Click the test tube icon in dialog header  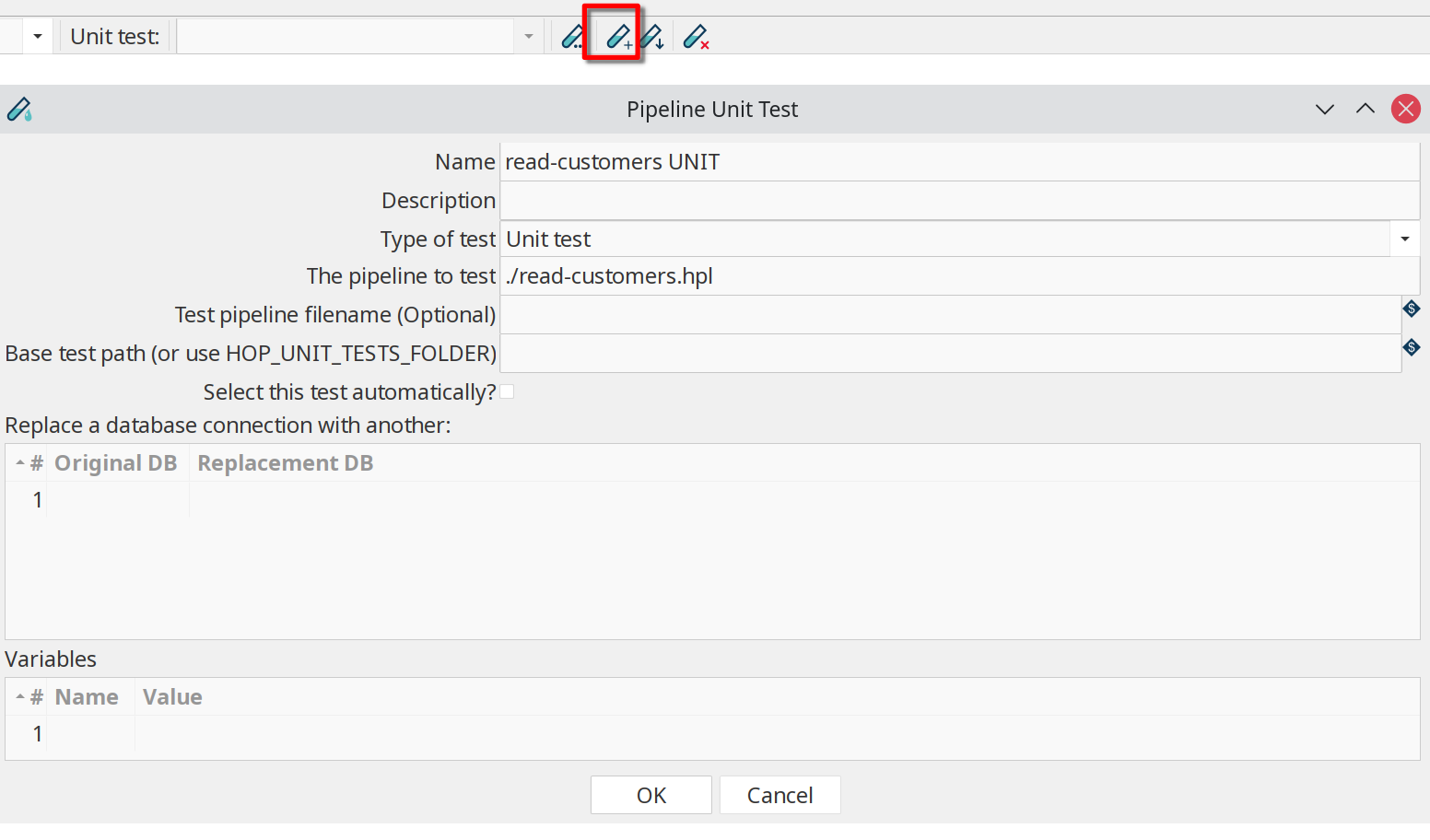click(19, 110)
